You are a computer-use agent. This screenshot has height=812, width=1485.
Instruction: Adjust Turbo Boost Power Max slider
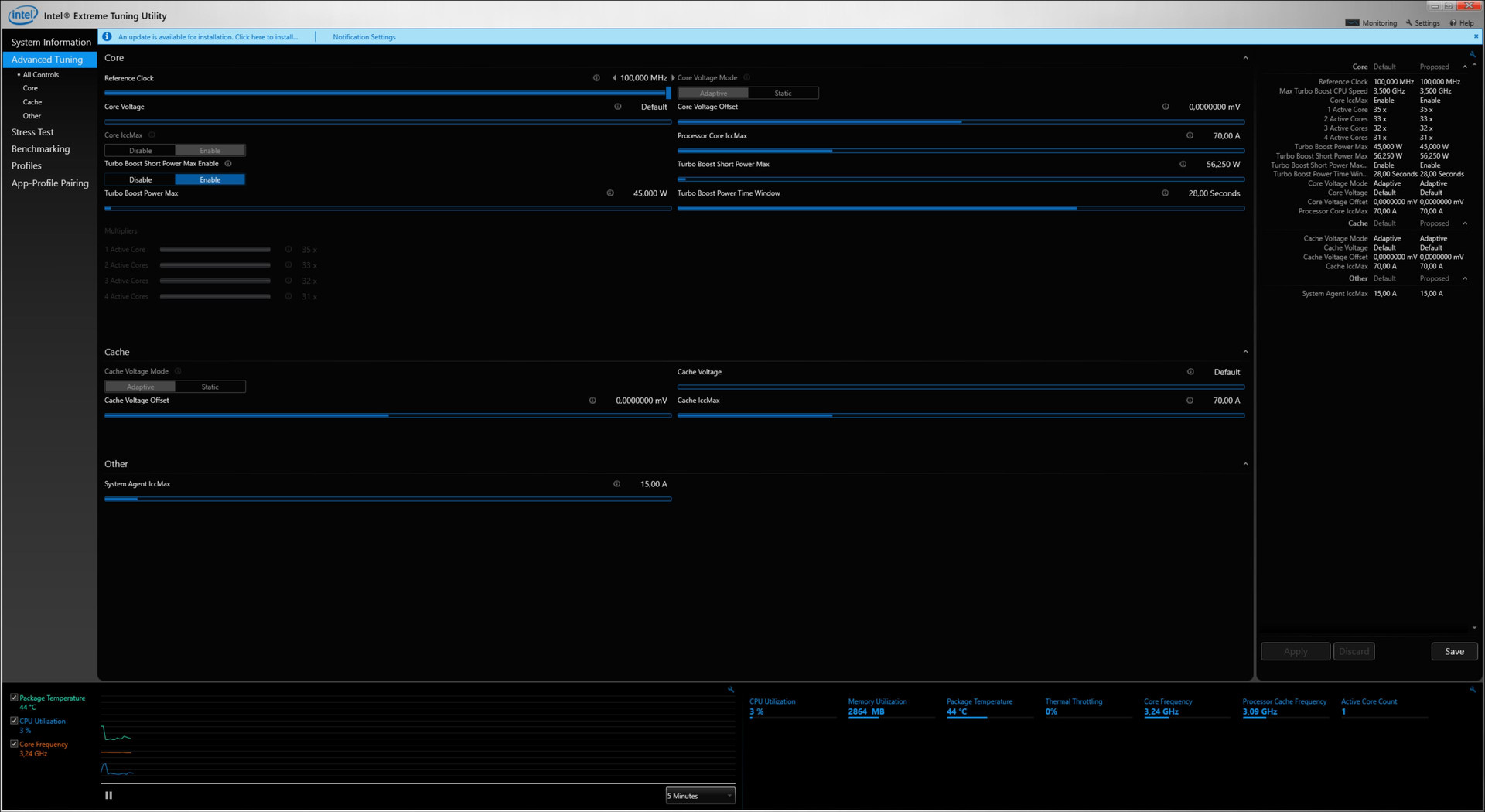pyautogui.click(x=387, y=208)
